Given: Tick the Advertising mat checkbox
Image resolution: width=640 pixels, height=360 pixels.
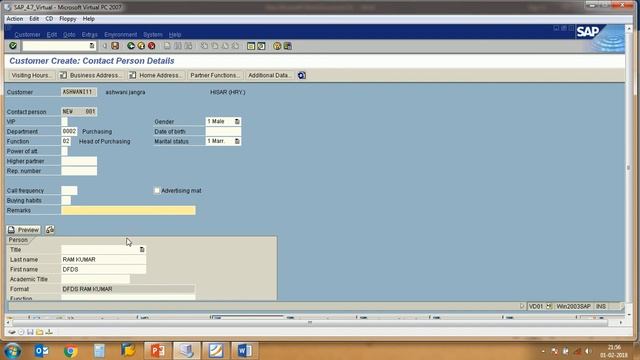Looking at the screenshot, I should pos(157,191).
